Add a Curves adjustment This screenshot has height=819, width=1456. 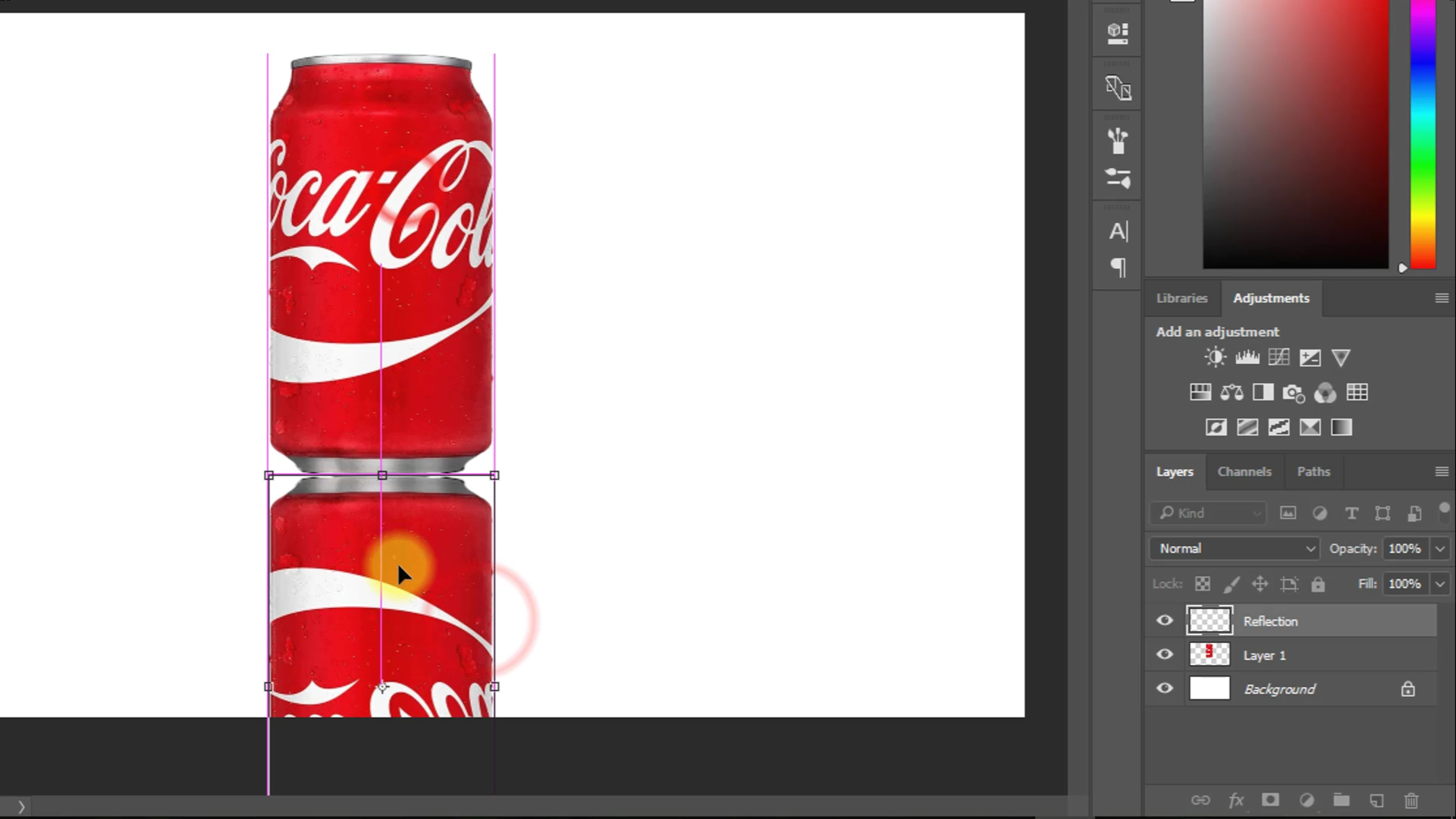click(1279, 357)
